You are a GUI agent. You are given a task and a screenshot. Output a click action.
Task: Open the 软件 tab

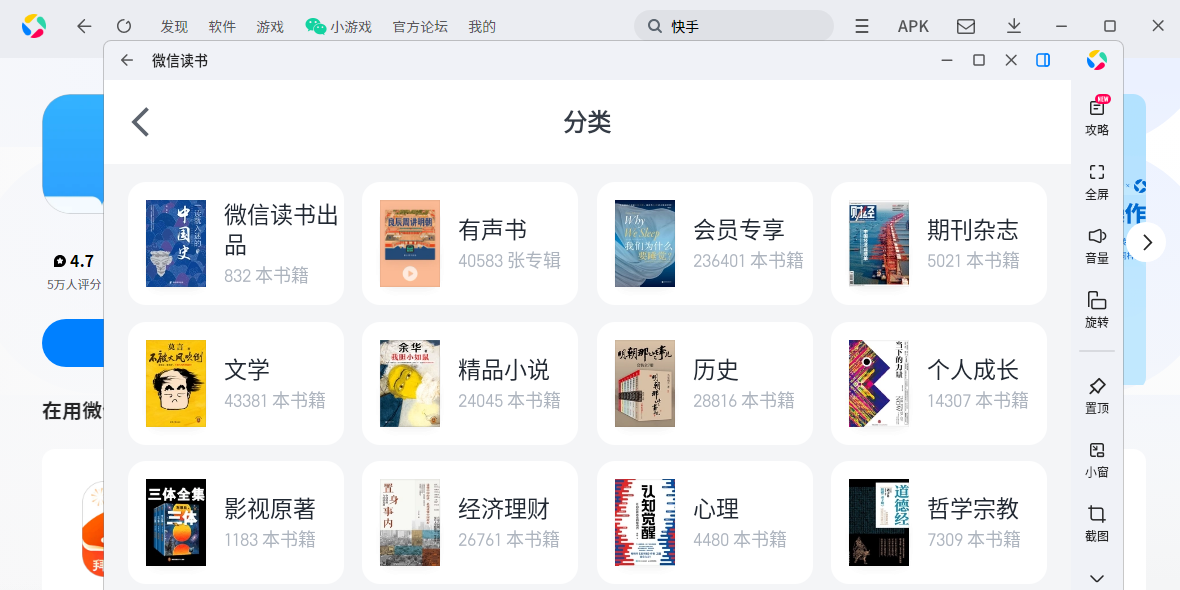(x=222, y=27)
